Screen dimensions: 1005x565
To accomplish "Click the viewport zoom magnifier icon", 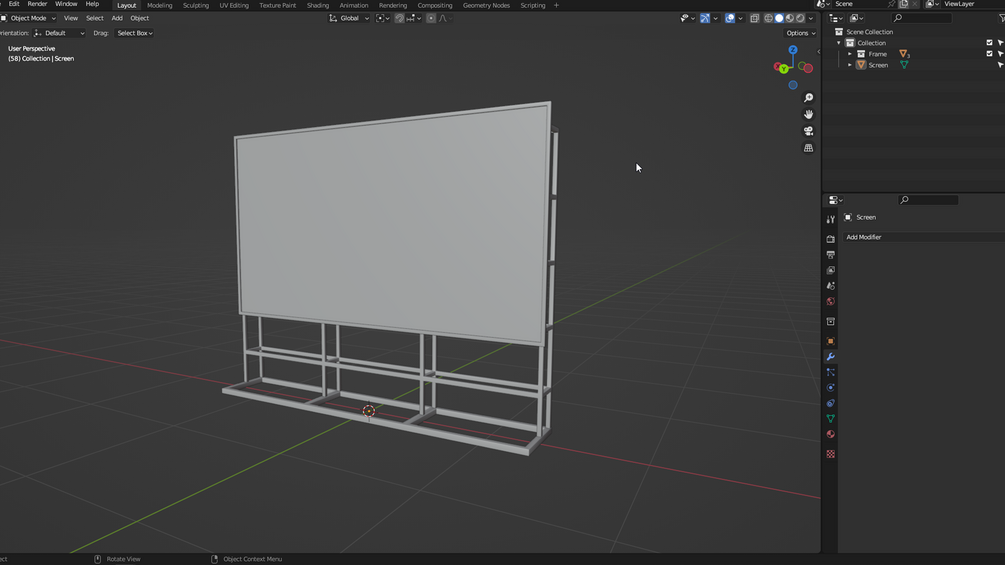I will 809,98.
